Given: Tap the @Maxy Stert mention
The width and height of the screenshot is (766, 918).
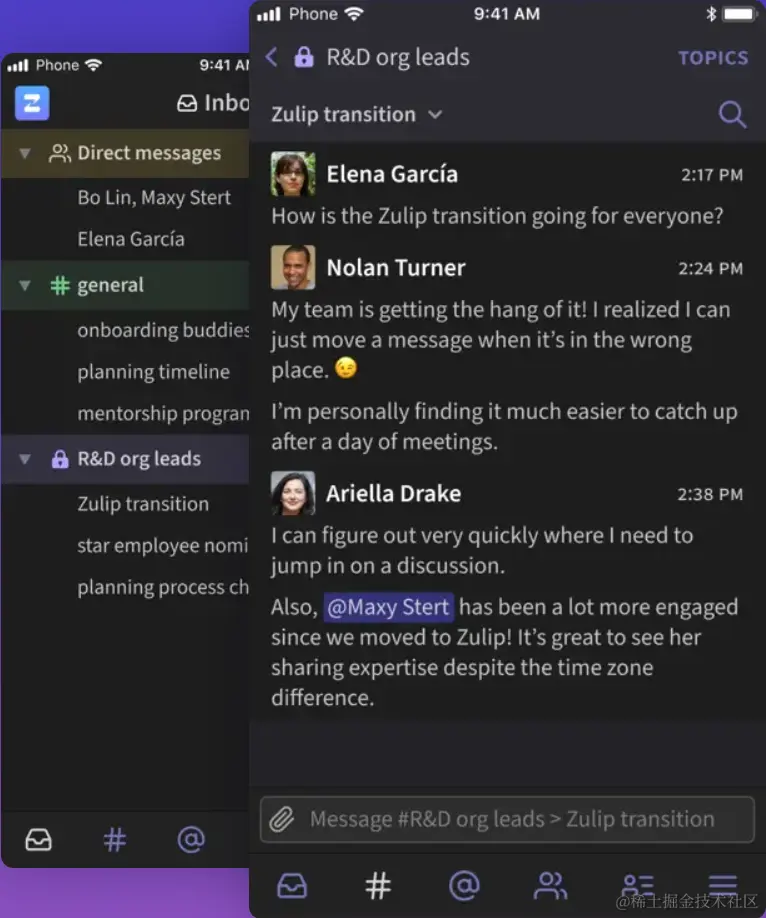Looking at the screenshot, I should coord(389,607).
